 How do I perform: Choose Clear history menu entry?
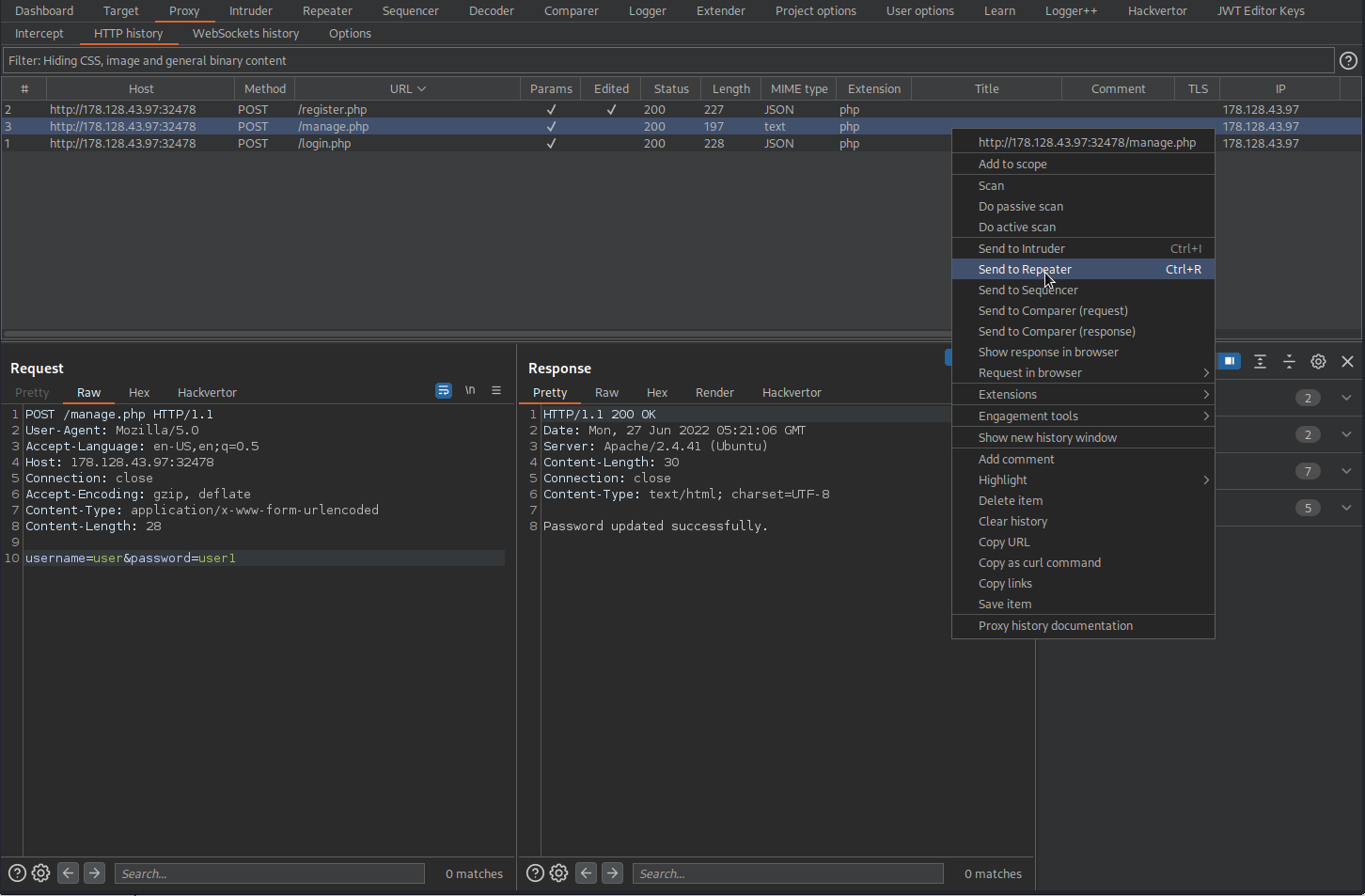pos(1083,522)
